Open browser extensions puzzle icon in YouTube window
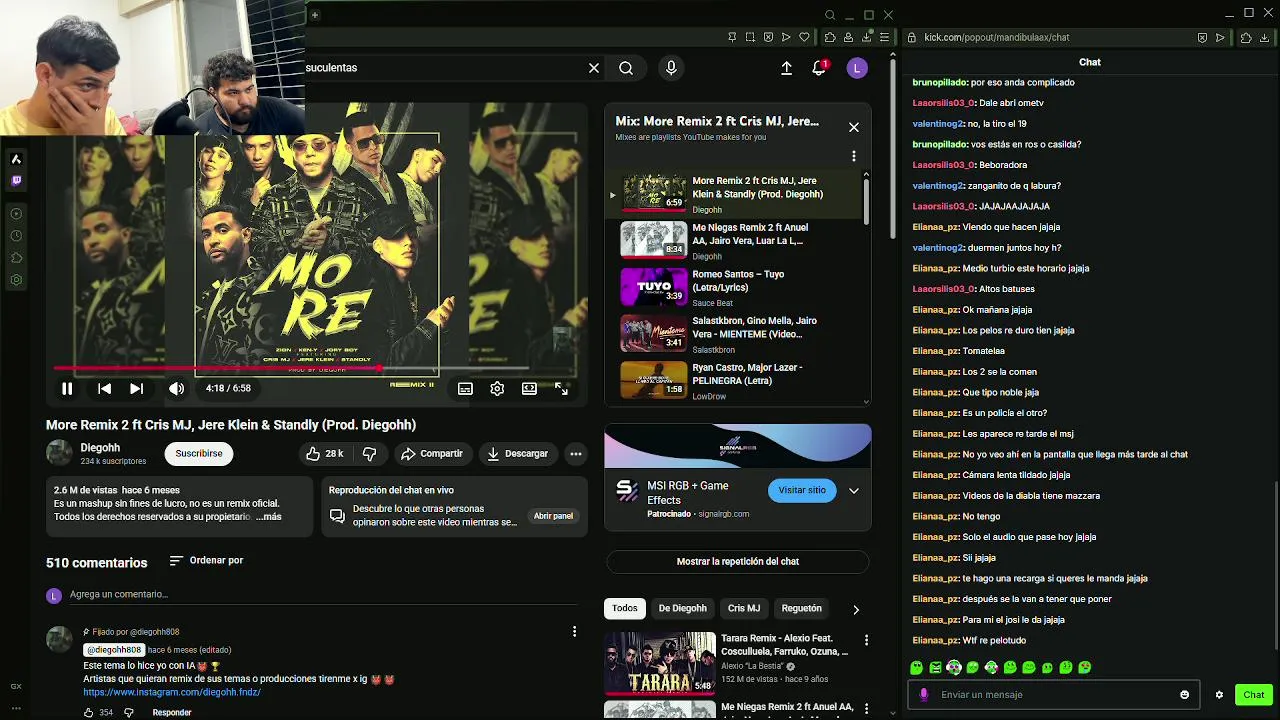Viewport: 1280px width, 720px height. (x=830, y=37)
